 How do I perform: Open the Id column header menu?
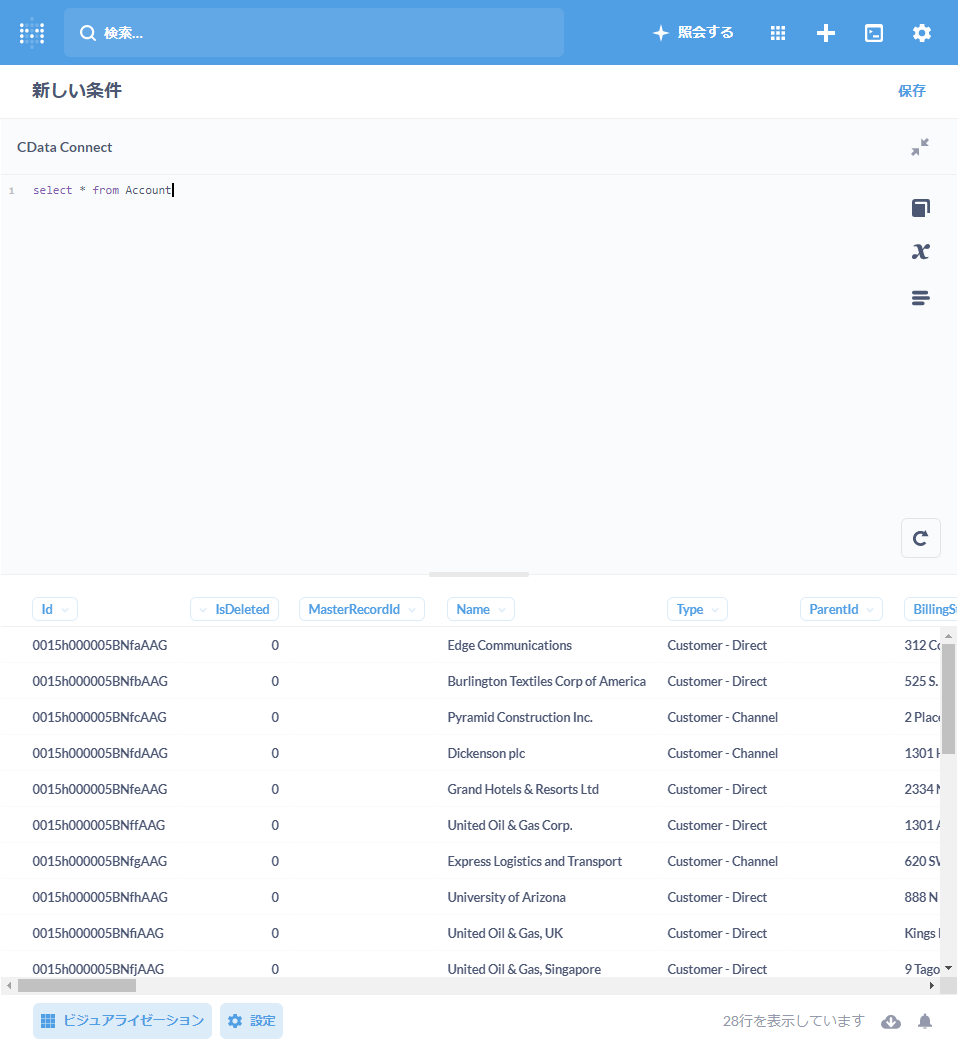tap(55, 609)
